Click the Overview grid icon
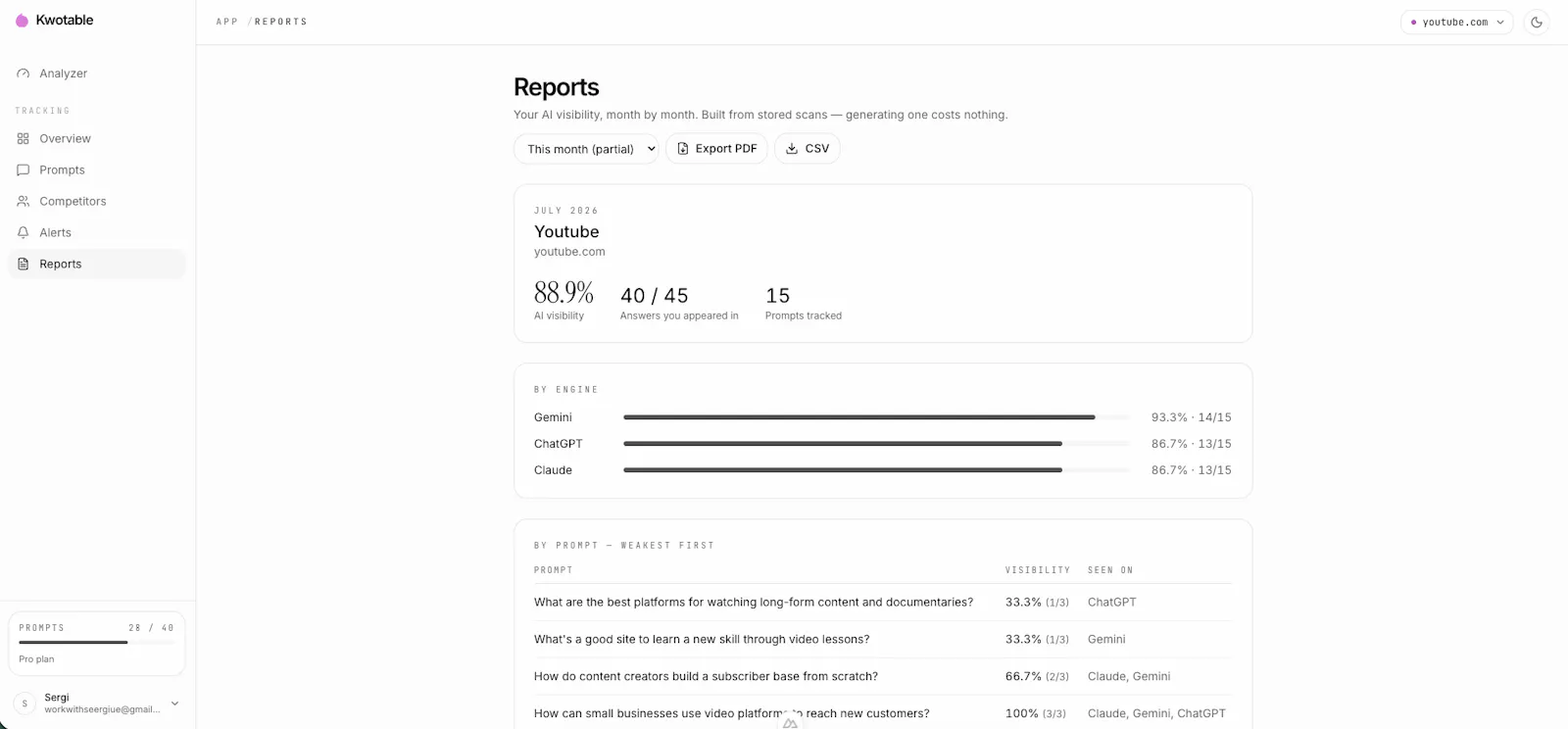This screenshot has width=1568, height=729. pyautogui.click(x=24, y=139)
